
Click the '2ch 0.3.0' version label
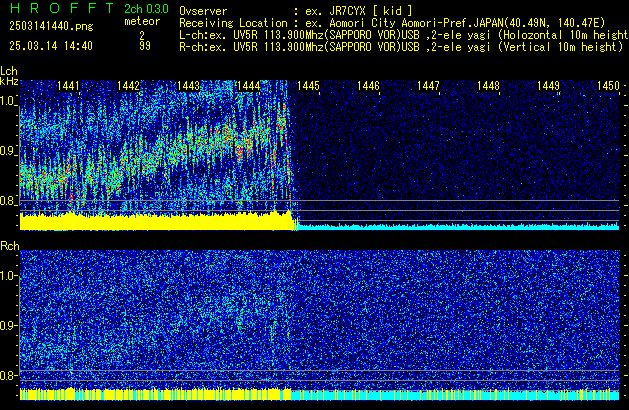[146, 9]
